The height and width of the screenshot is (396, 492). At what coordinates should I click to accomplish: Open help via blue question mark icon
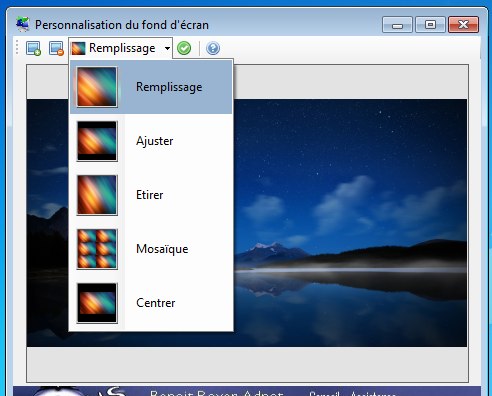tap(213, 48)
